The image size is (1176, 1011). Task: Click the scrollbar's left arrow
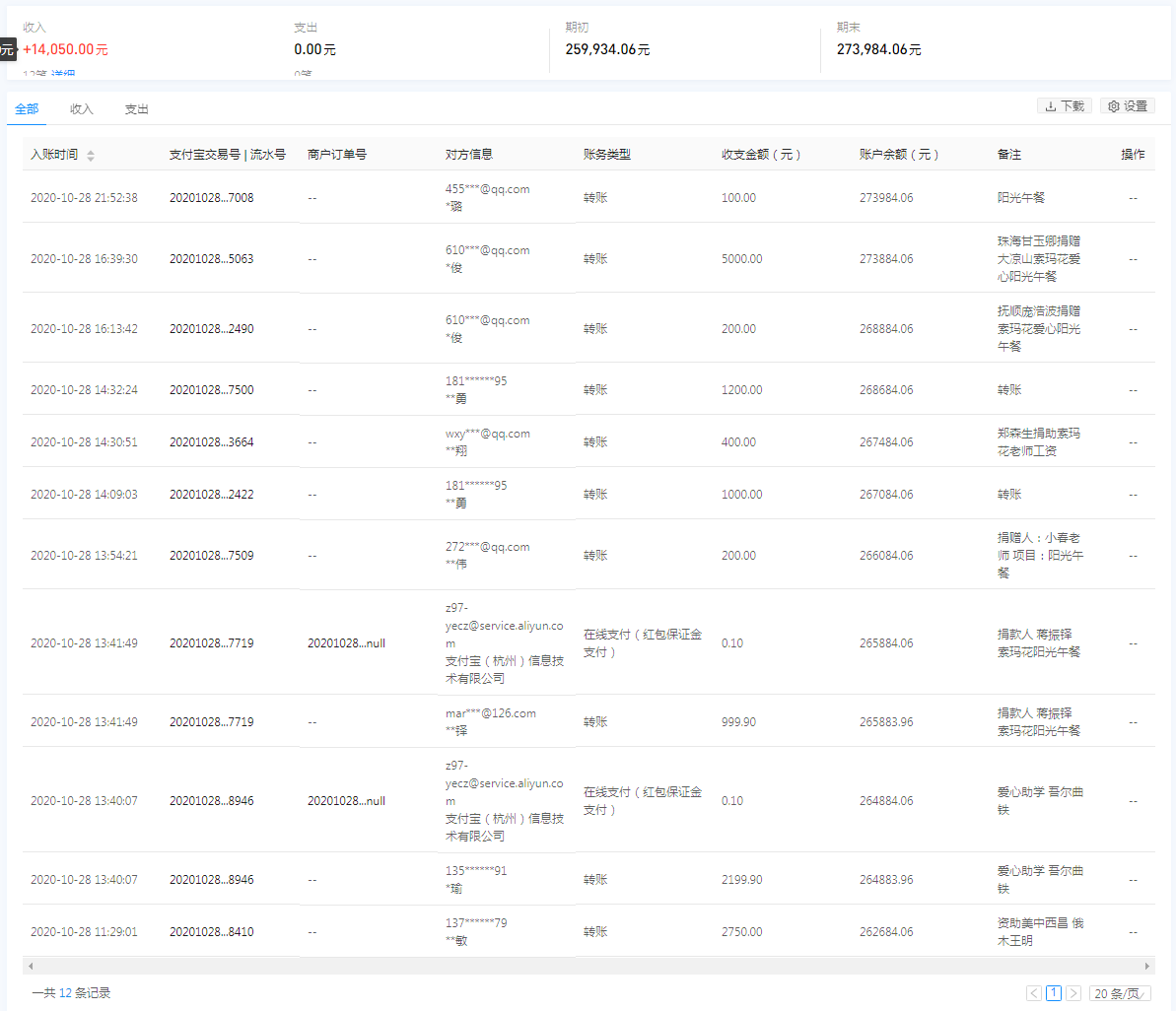(x=31, y=966)
